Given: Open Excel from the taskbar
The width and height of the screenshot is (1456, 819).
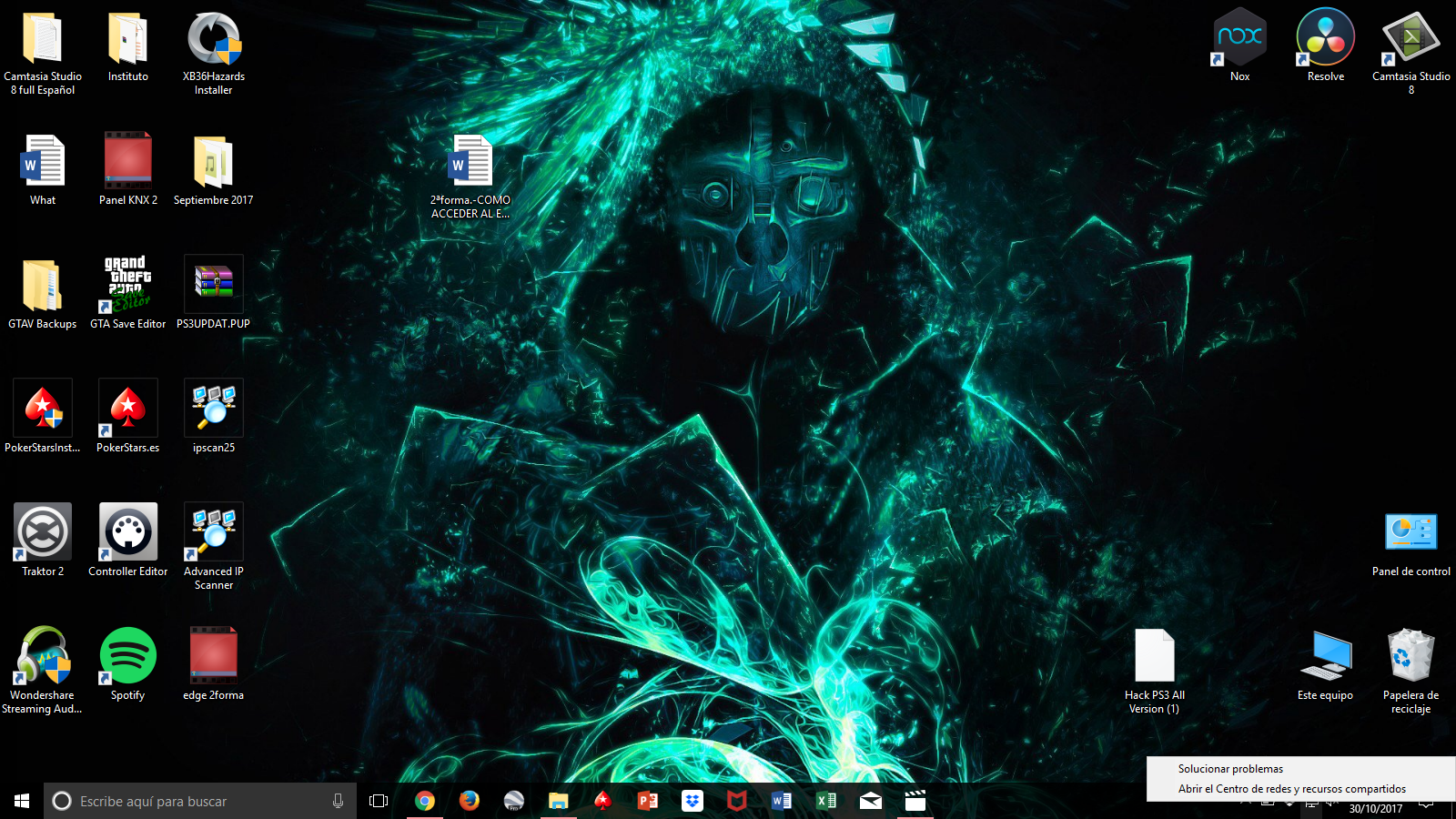Looking at the screenshot, I should click(826, 801).
